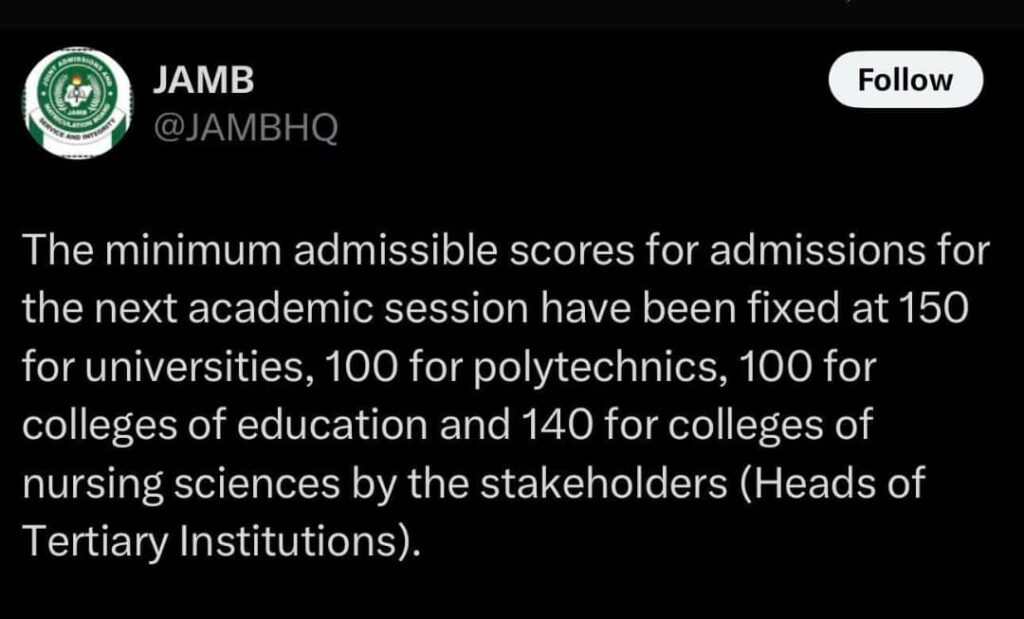Image resolution: width=1024 pixels, height=619 pixels.
Task: Click the dark top bar above the tweet
Action: 512,14
